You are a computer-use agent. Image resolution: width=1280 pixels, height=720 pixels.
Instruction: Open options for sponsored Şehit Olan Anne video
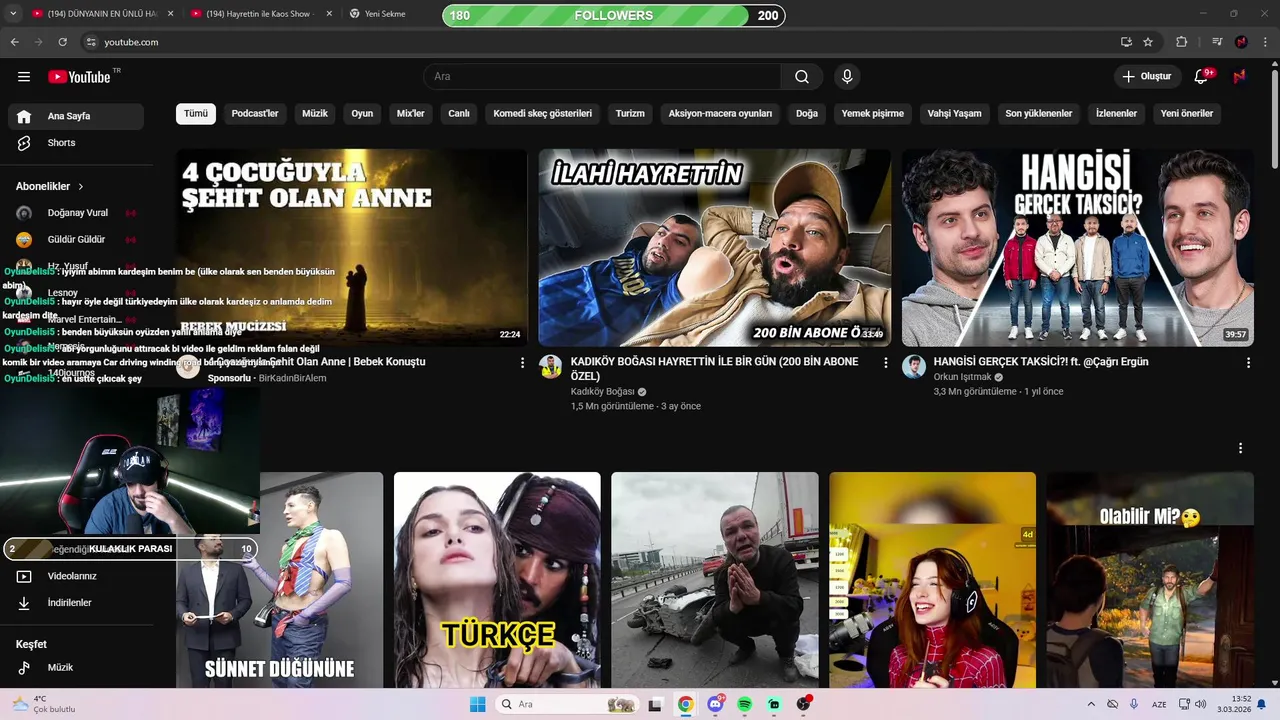pos(522,363)
